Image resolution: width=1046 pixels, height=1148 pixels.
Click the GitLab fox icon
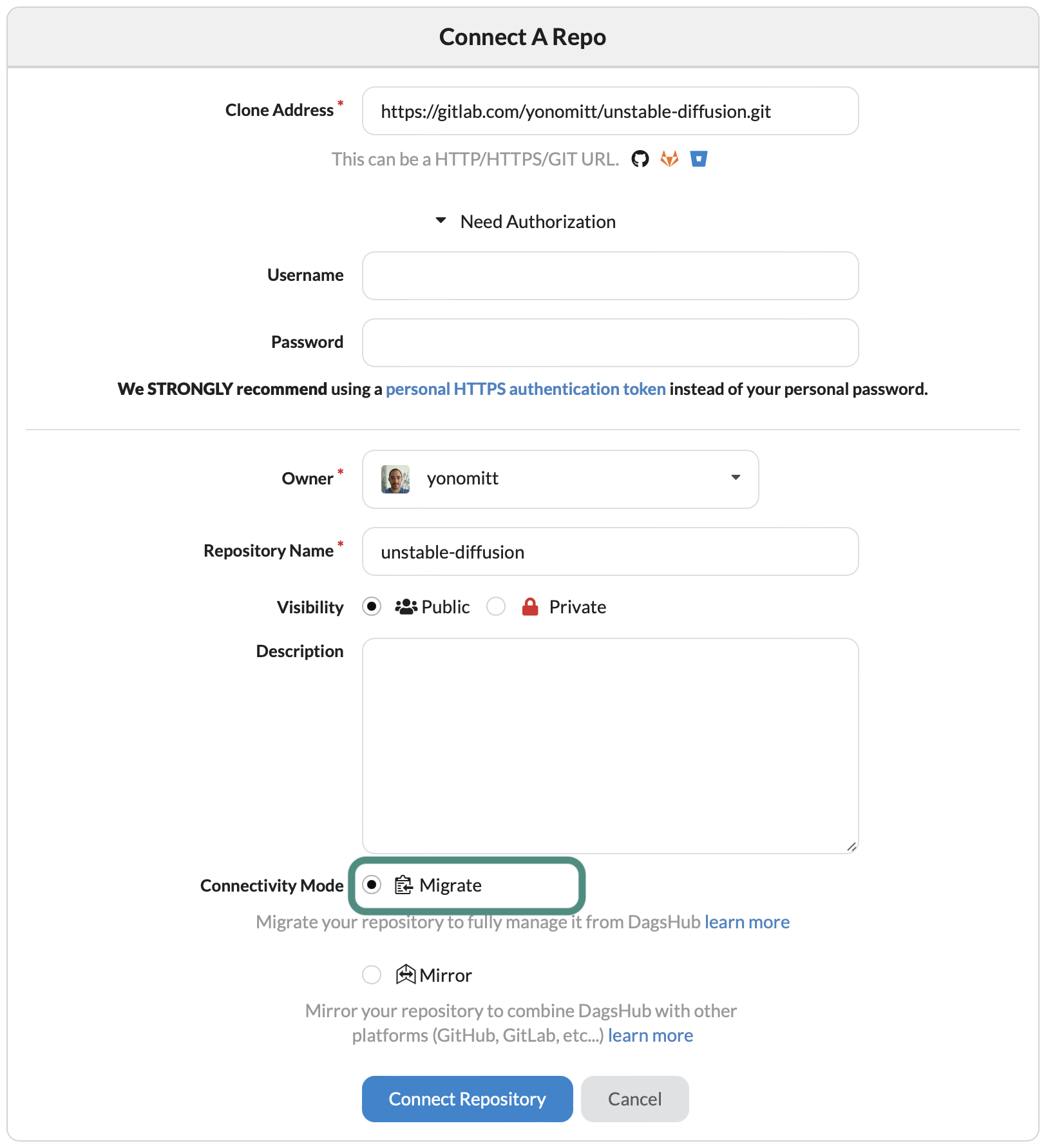click(669, 158)
